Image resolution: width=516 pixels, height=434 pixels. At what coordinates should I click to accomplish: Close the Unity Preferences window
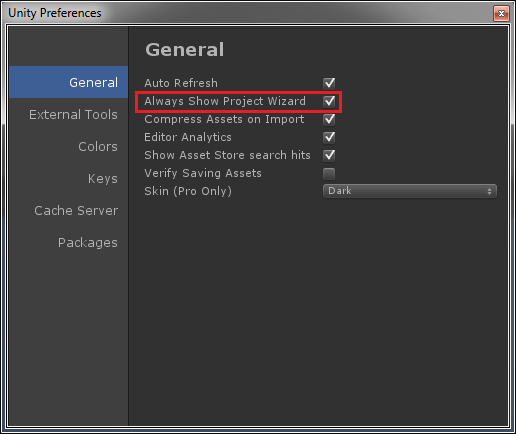click(x=501, y=13)
